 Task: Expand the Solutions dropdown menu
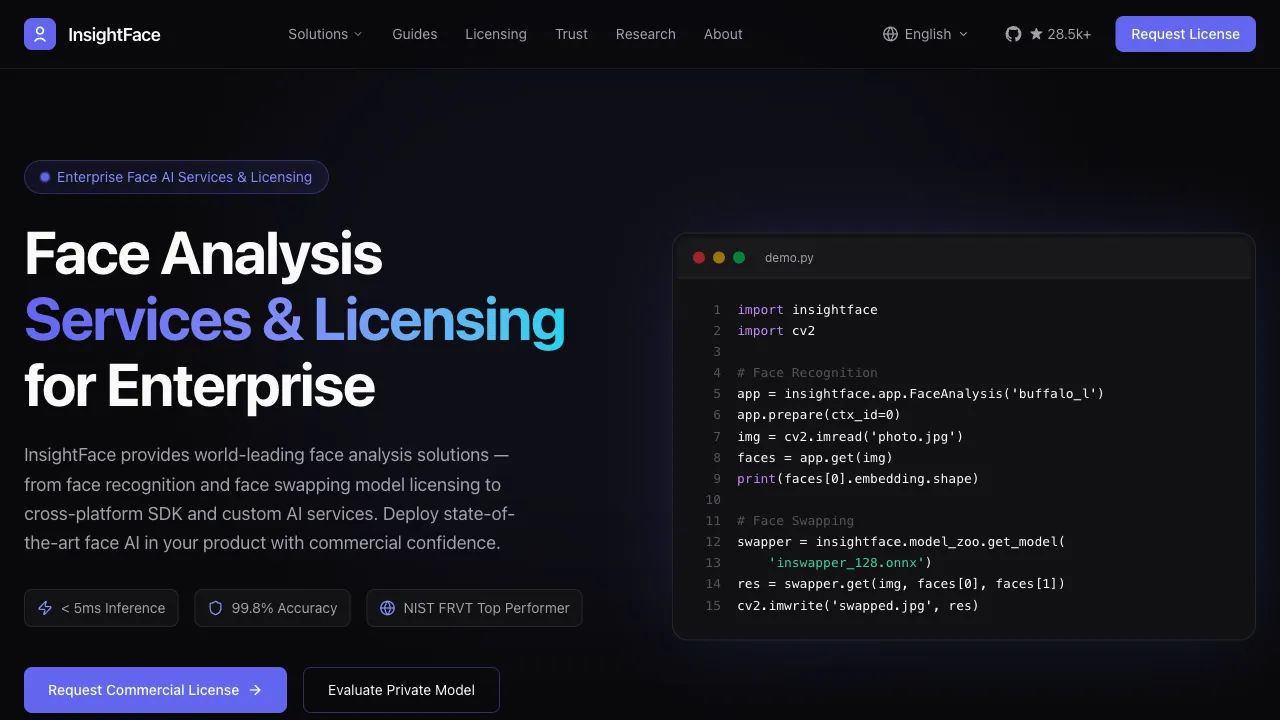pos(326,34)
